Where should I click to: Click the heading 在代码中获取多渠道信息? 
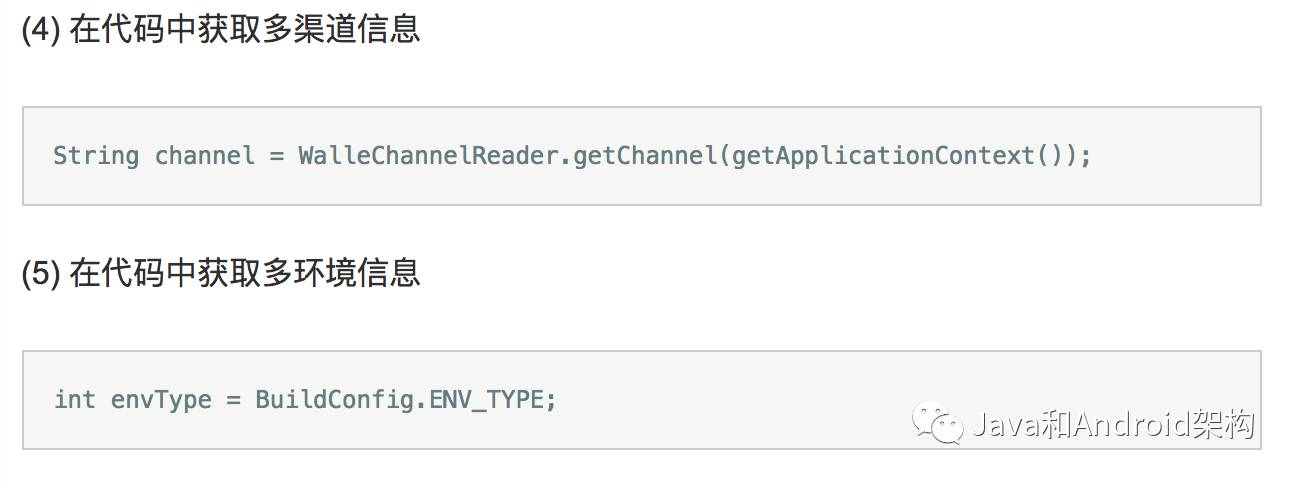pos(245,30)
